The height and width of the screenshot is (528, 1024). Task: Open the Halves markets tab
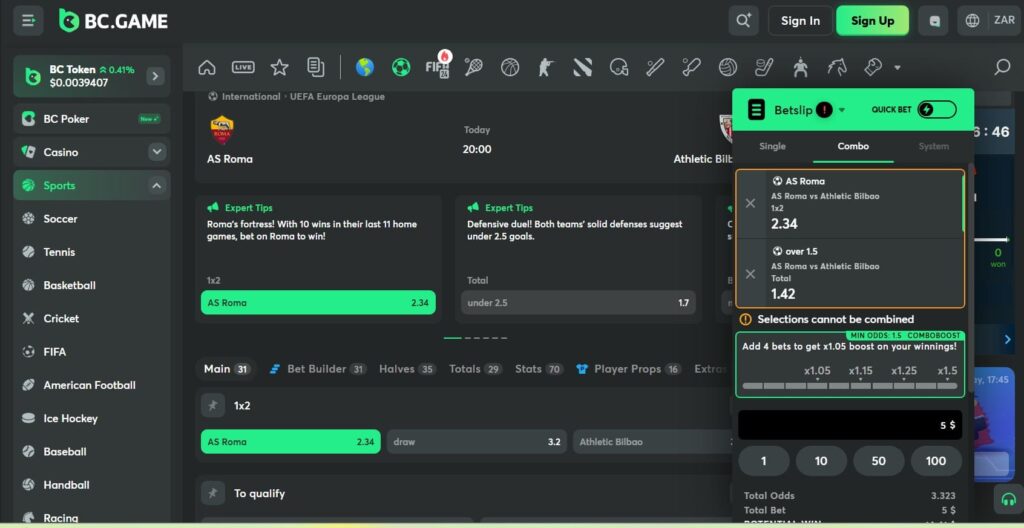tap(408, 369)
